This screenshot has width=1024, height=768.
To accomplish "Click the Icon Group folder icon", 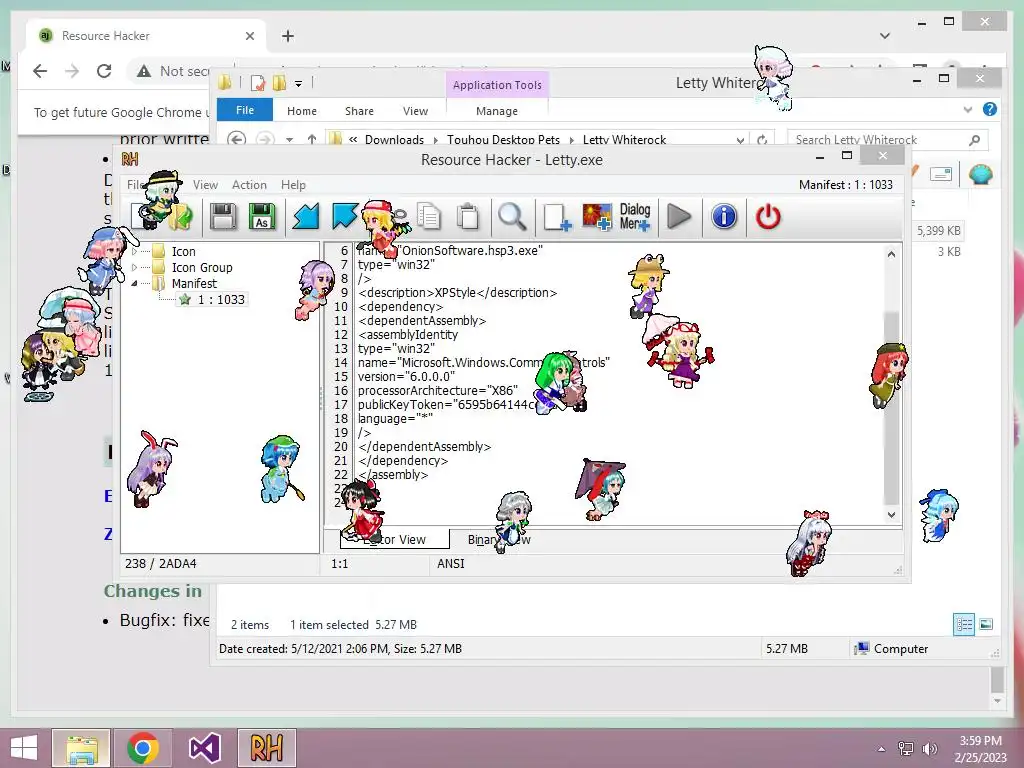I will click(158, 267).
